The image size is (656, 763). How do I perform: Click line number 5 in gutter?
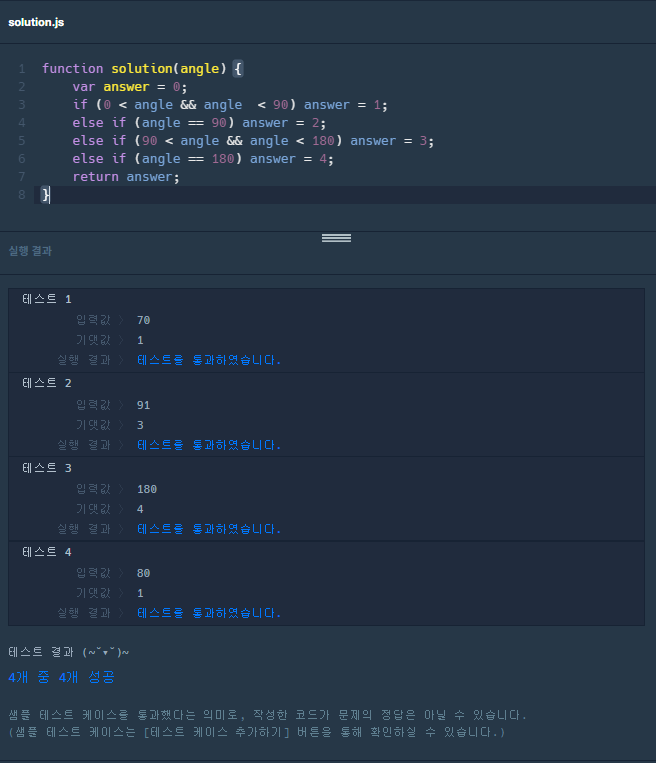pos(22,141)
